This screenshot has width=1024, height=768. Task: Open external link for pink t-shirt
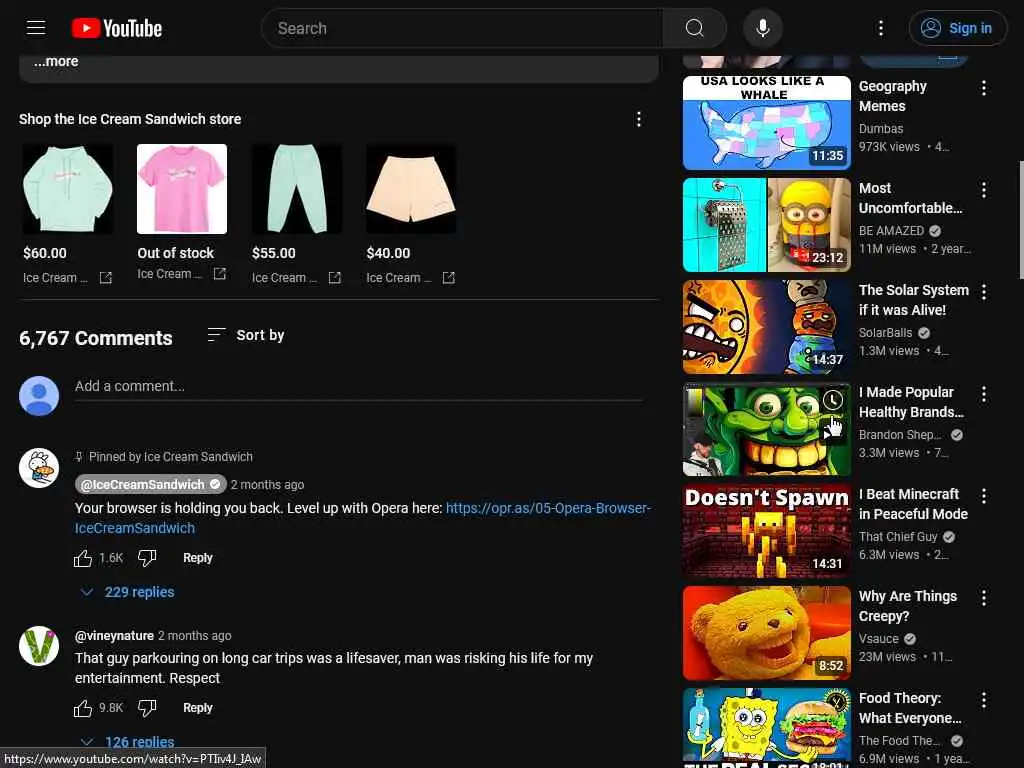click(x=219, y=274)
